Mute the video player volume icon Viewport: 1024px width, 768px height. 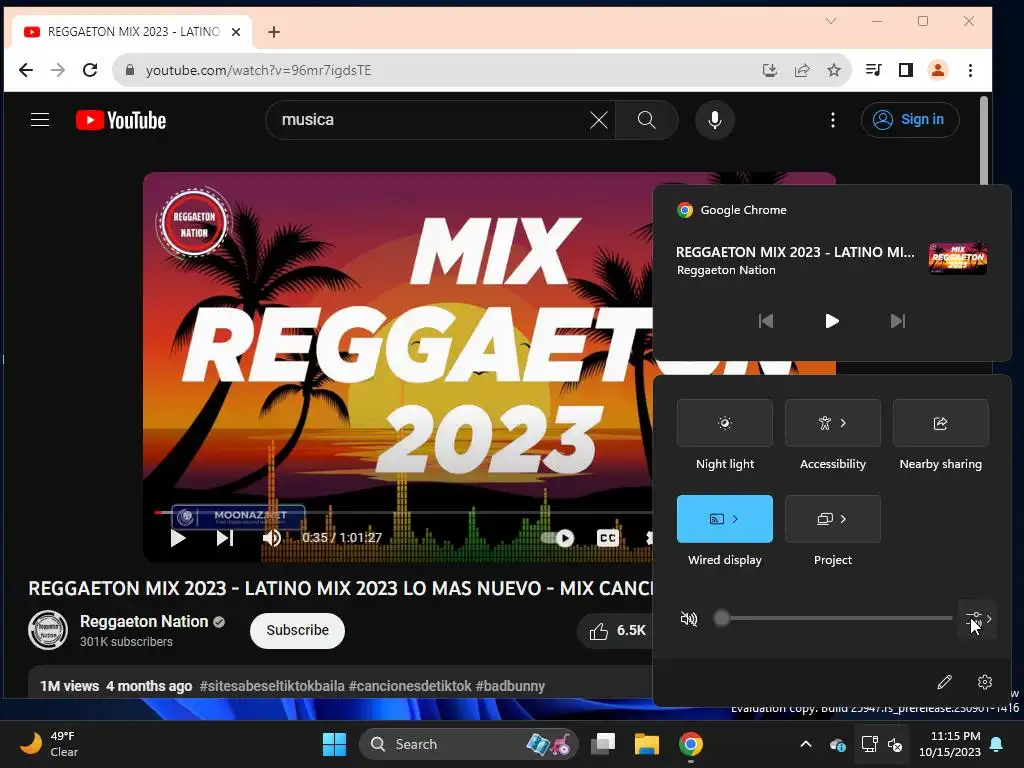(x=272, y=538)
